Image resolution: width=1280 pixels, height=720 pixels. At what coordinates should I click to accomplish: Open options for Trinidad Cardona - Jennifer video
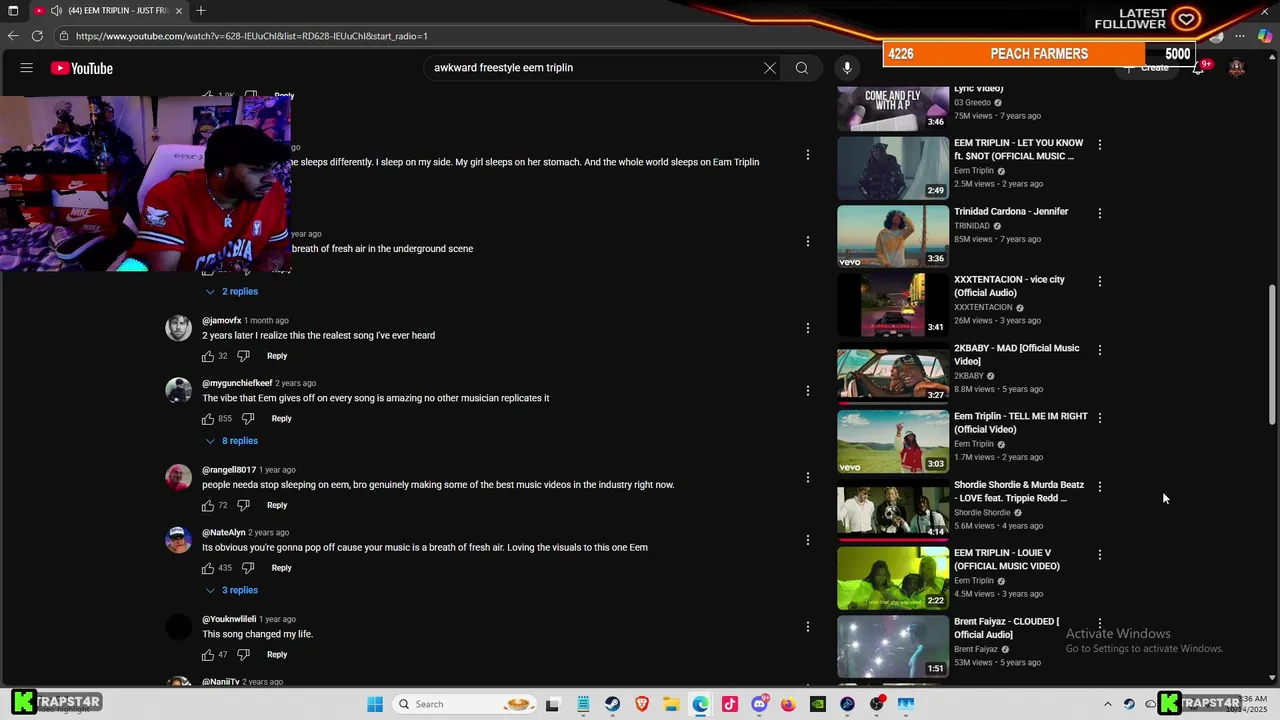pos(1100,213)
